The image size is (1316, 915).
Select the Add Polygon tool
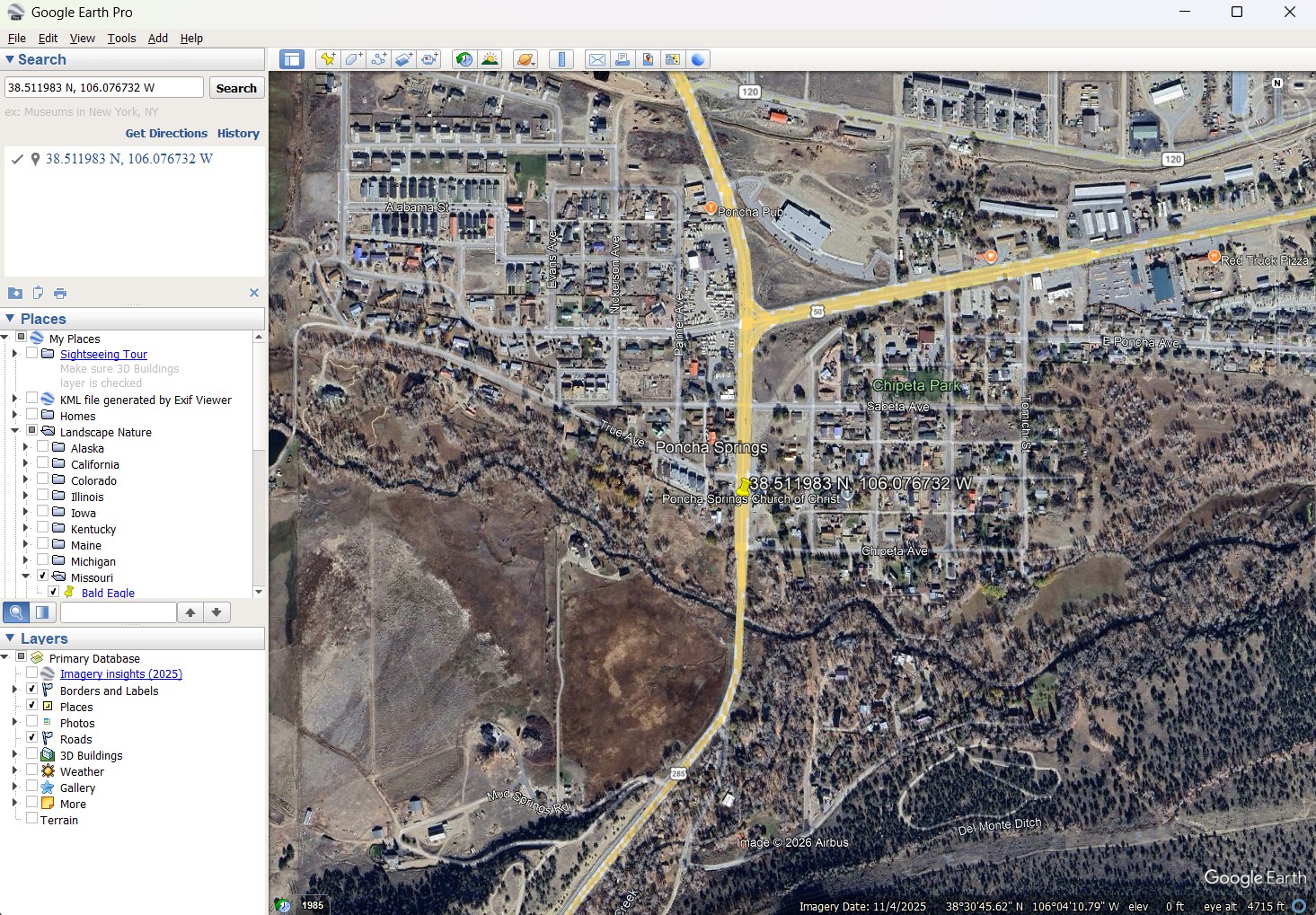click(x=354, y=59)
